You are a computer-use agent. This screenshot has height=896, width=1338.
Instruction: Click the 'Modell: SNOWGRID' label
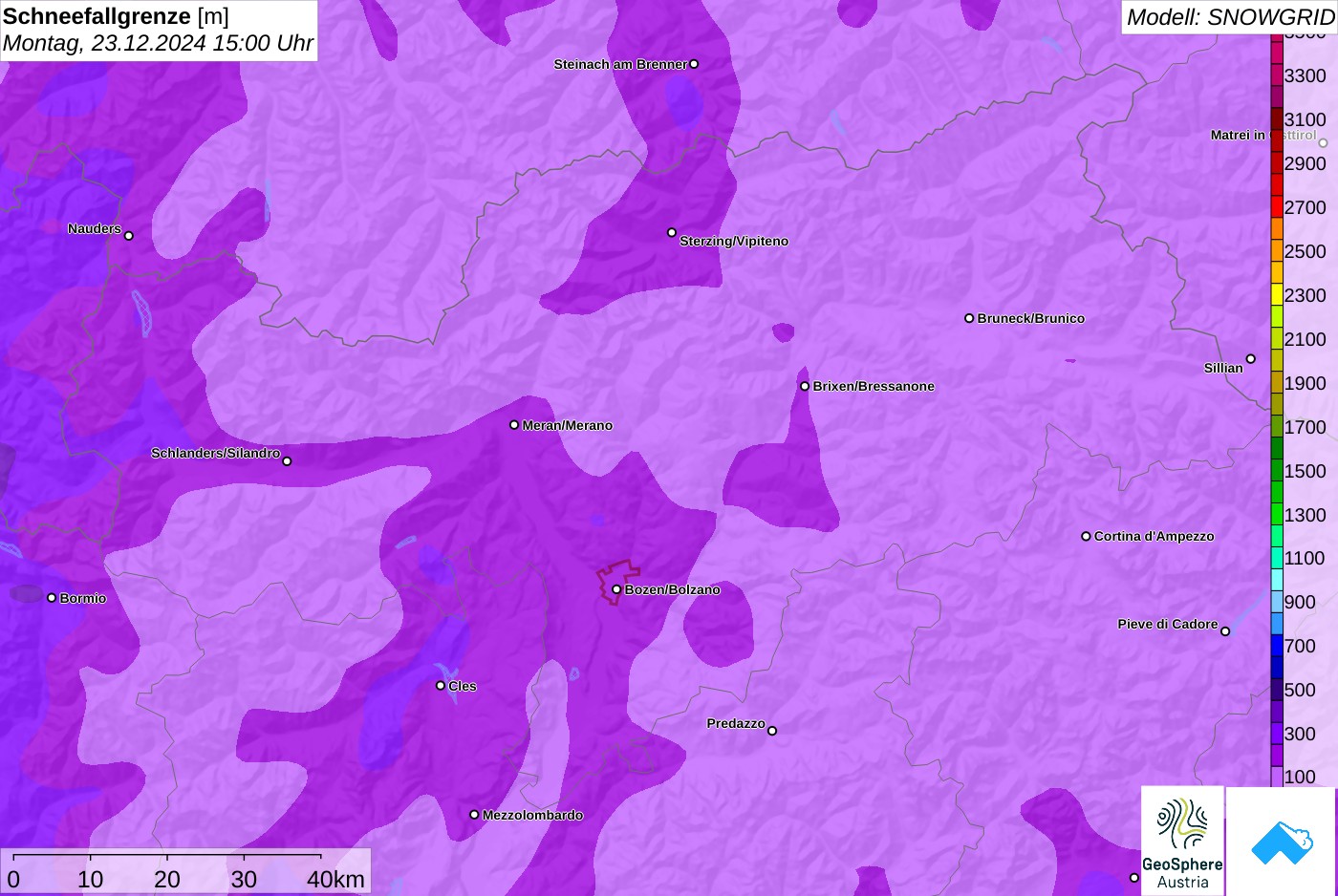pos(1230,17)
